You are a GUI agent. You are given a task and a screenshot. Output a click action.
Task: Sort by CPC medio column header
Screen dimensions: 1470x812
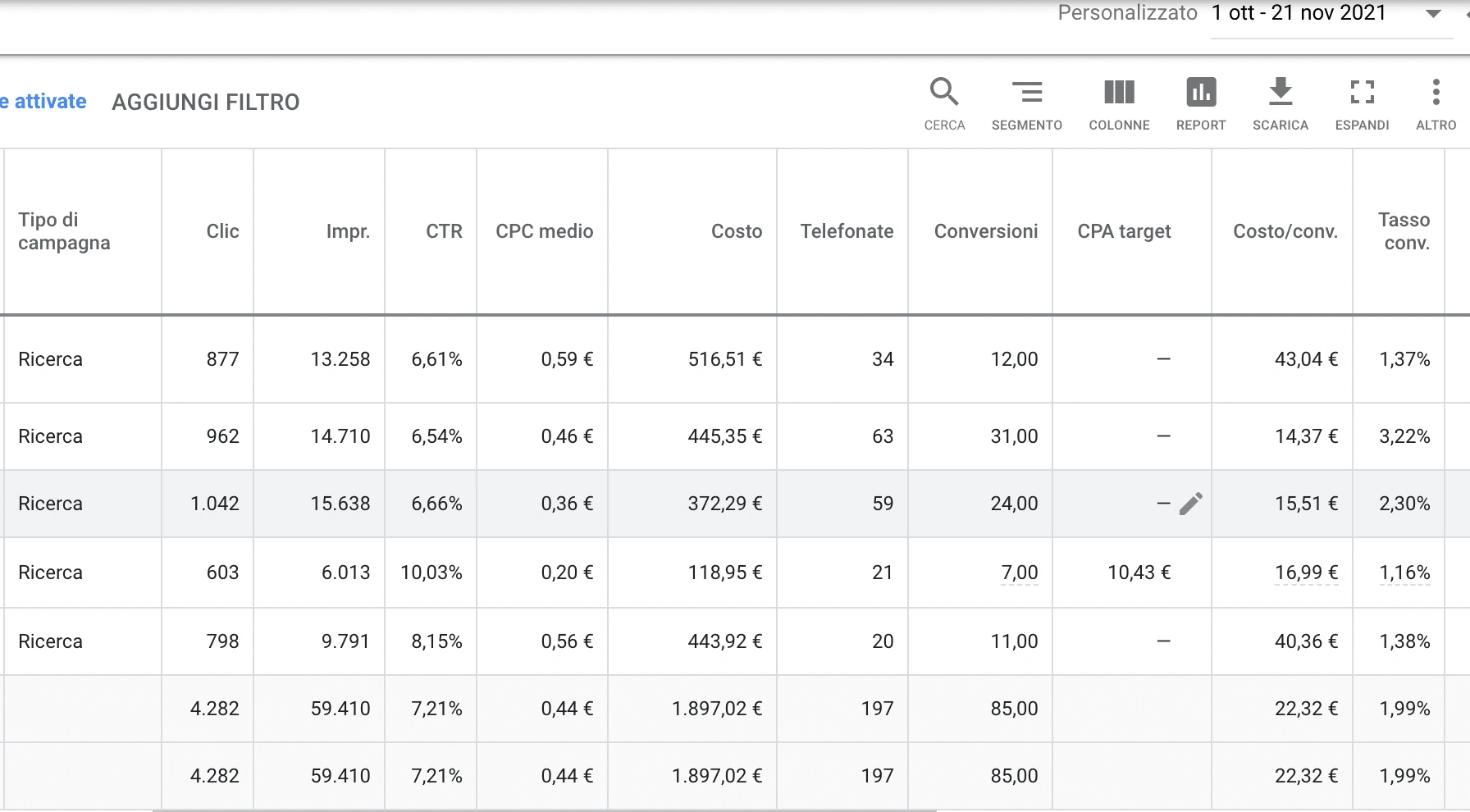pos(544,231)
